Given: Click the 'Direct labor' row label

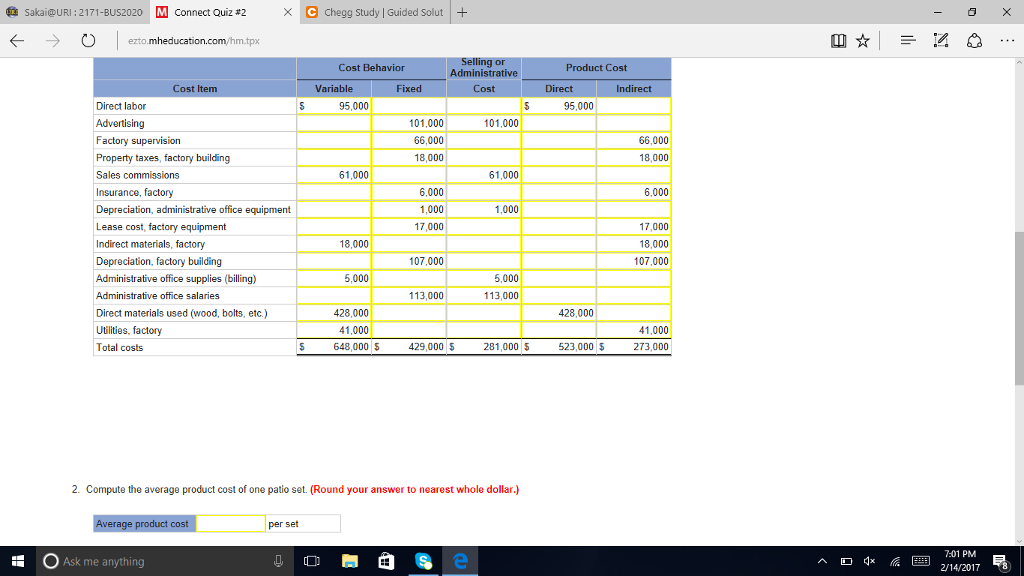Looking at the screenshot, I should tap(121, 106).
